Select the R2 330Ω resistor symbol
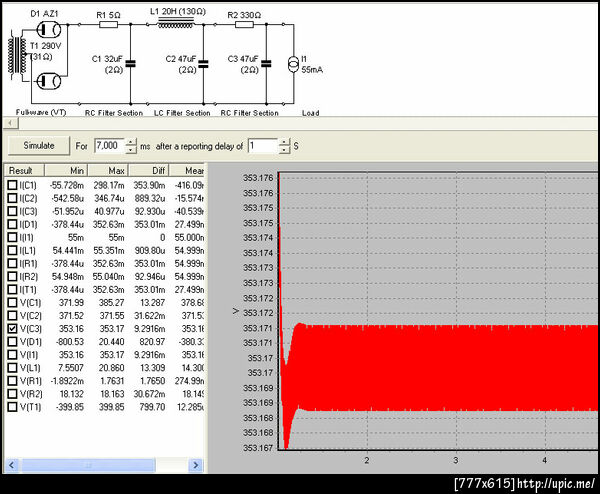The height and width of the screenshot is (494, 600). (244, 25)
